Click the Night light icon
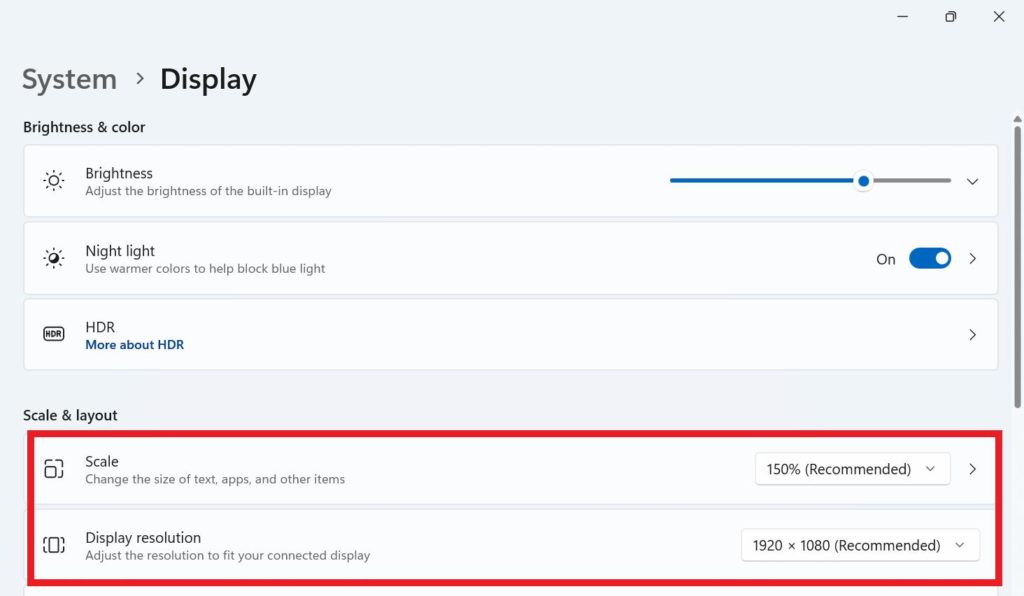 [x=54, y=258]
